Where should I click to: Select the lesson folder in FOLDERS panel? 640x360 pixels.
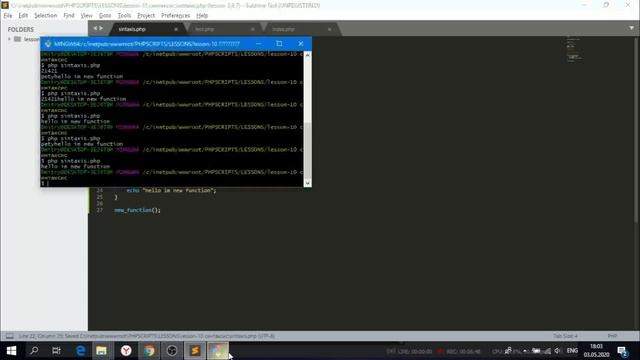click(x=27, y=39)
